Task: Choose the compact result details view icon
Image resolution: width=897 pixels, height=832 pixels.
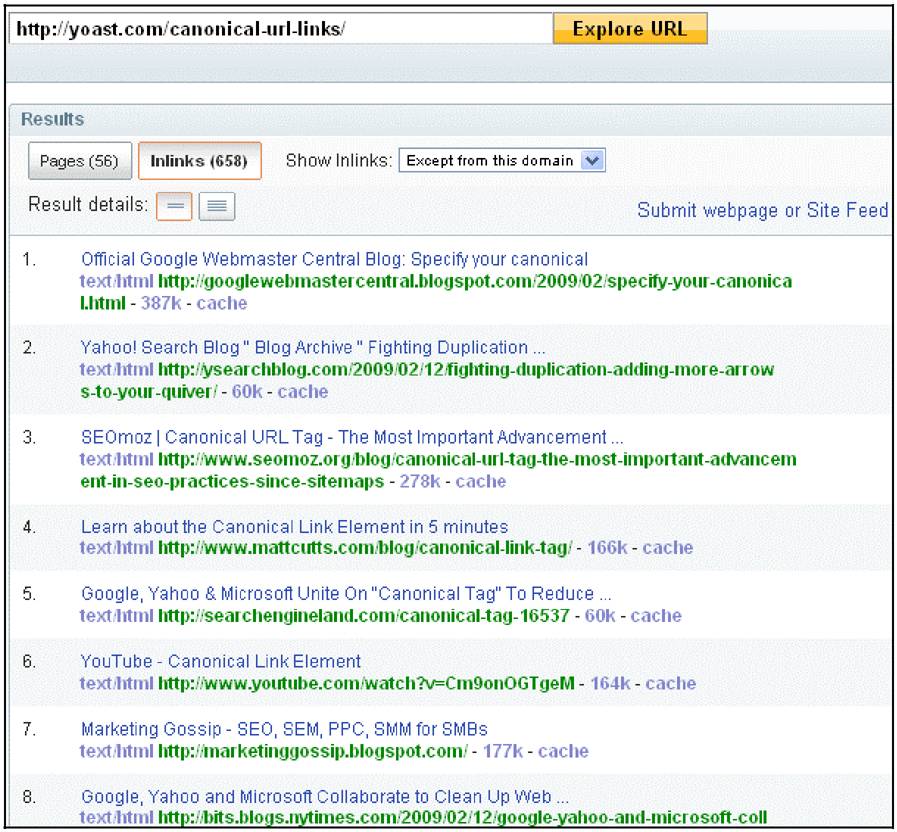Action: click(x=174, y=206)
